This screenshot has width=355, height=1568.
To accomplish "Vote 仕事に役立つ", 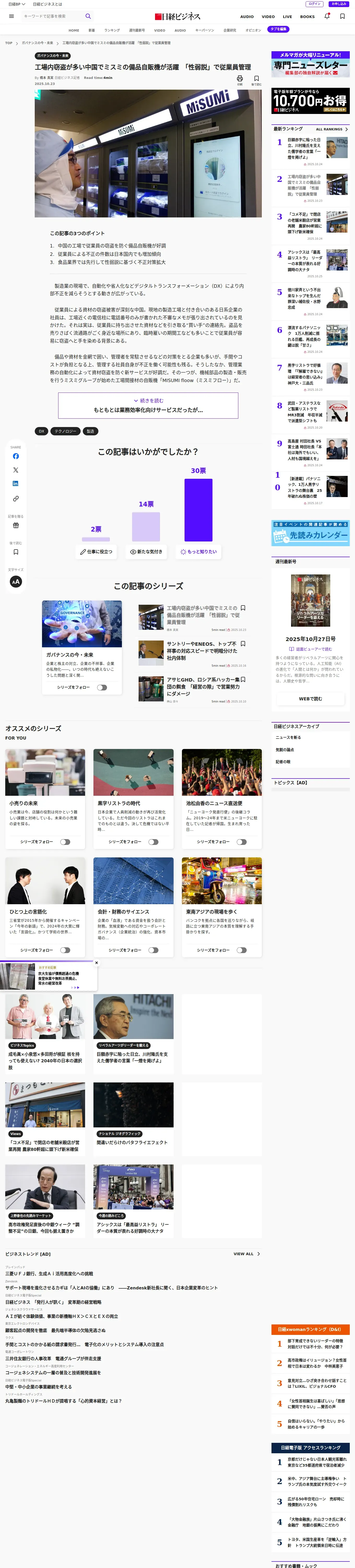I will click(x=97, y=551).
